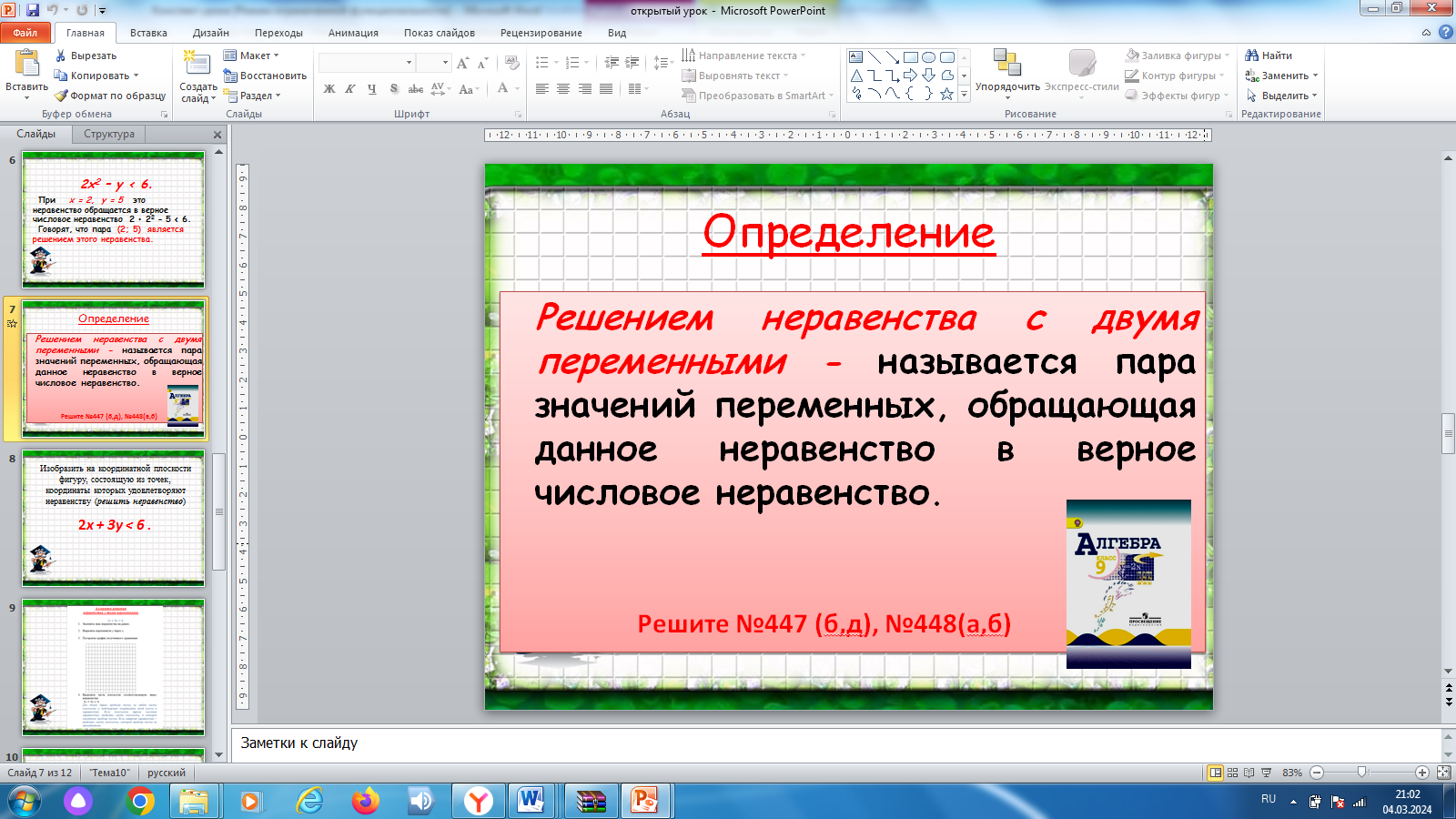
Task: Start slideshow from status bar icon
Action: (1266, 773)
